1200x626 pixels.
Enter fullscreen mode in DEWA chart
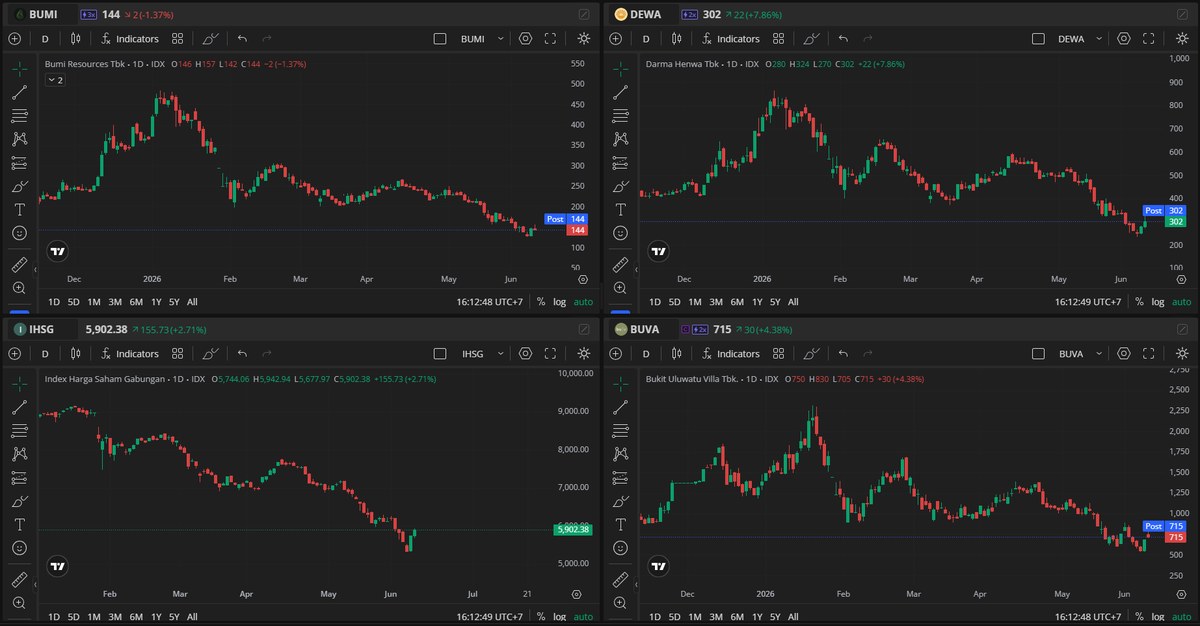[x=1151, y=39]
